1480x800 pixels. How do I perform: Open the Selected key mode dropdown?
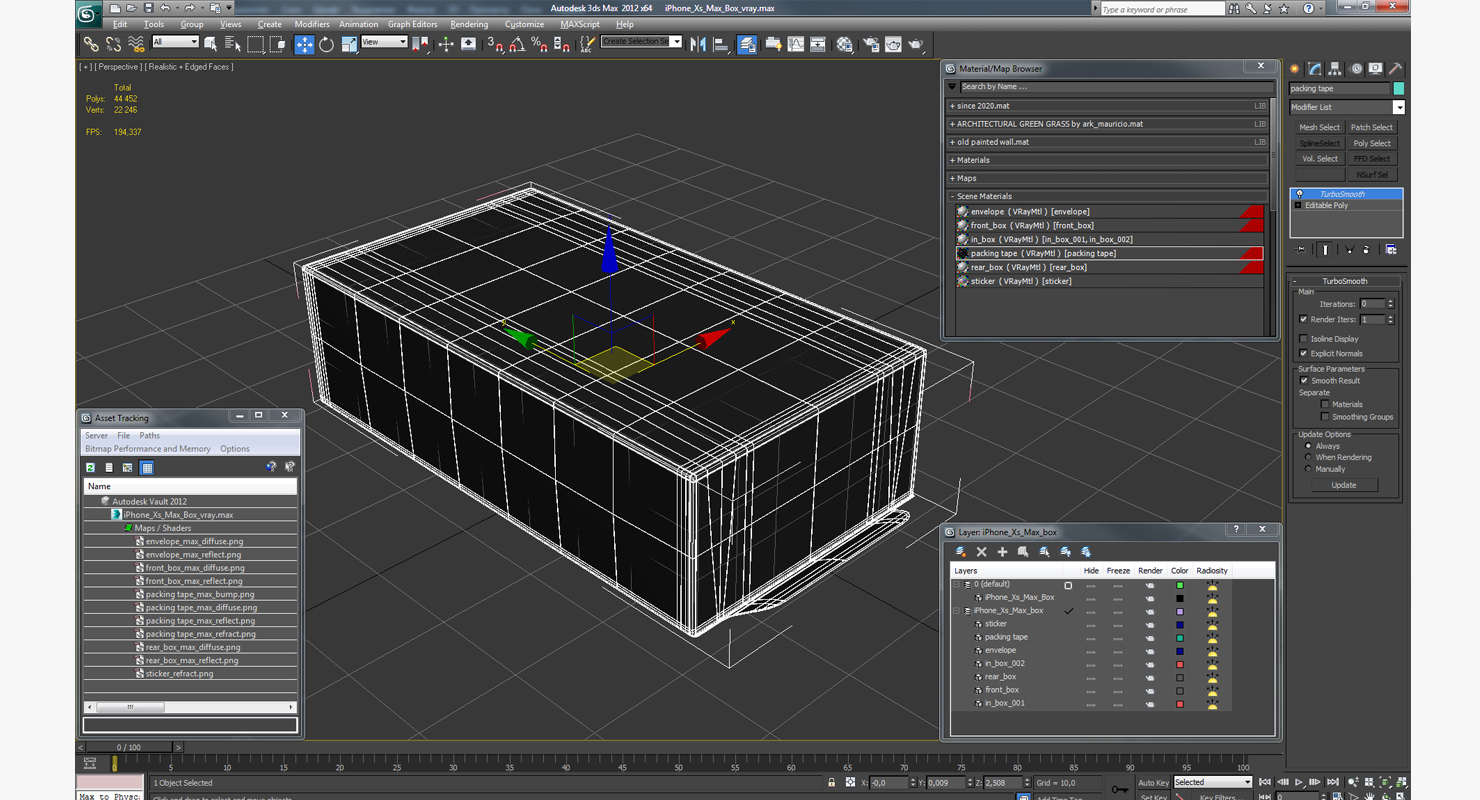pyautogui.click(x=1212, y=782)
